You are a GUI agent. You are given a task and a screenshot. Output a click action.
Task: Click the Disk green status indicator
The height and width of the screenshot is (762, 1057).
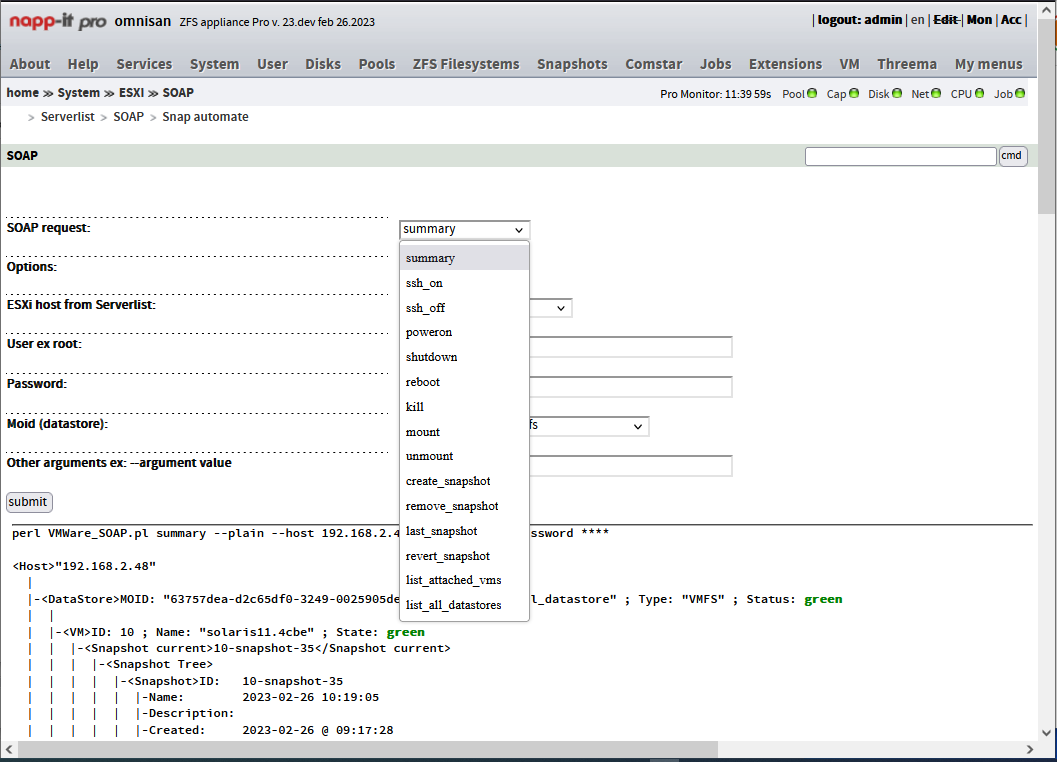pyautogui.click(x=896, y=94)
